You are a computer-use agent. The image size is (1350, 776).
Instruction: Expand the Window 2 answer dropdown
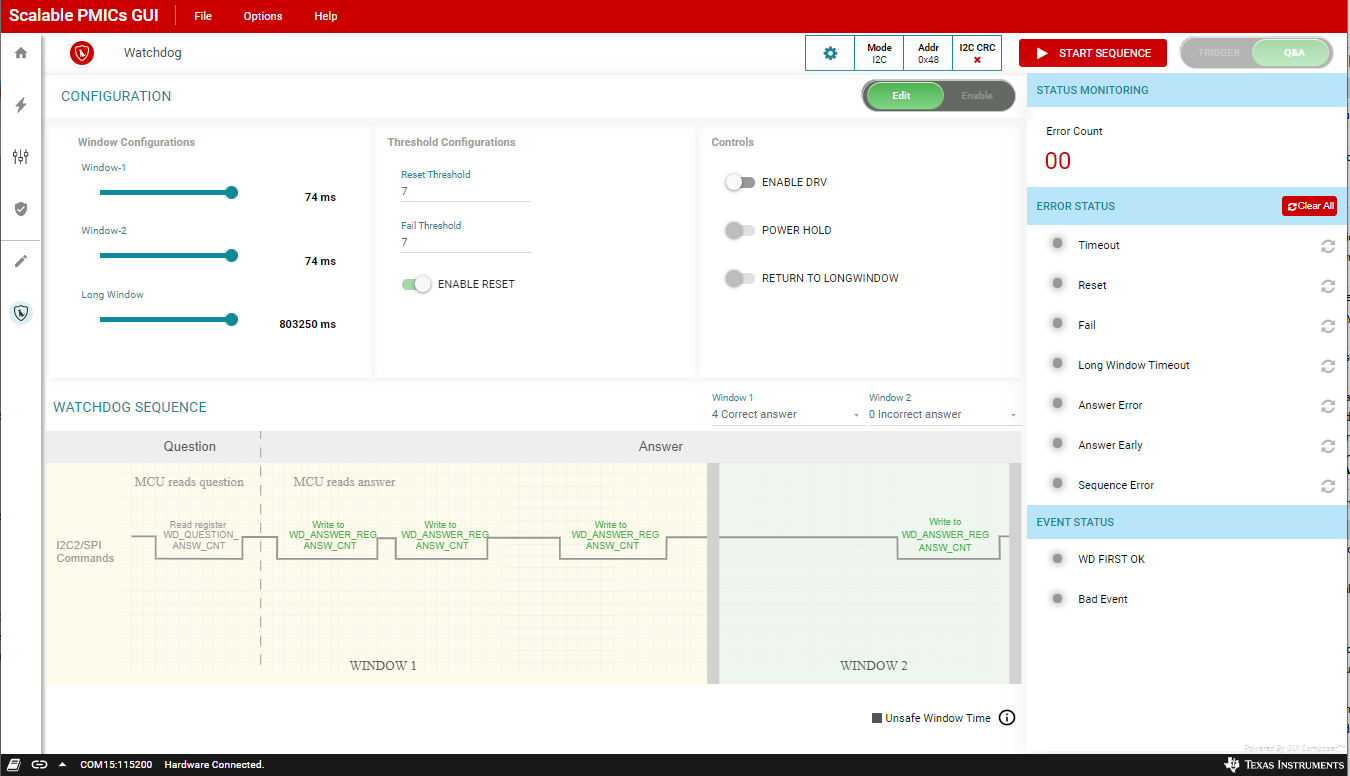click(x=943, y=415)
